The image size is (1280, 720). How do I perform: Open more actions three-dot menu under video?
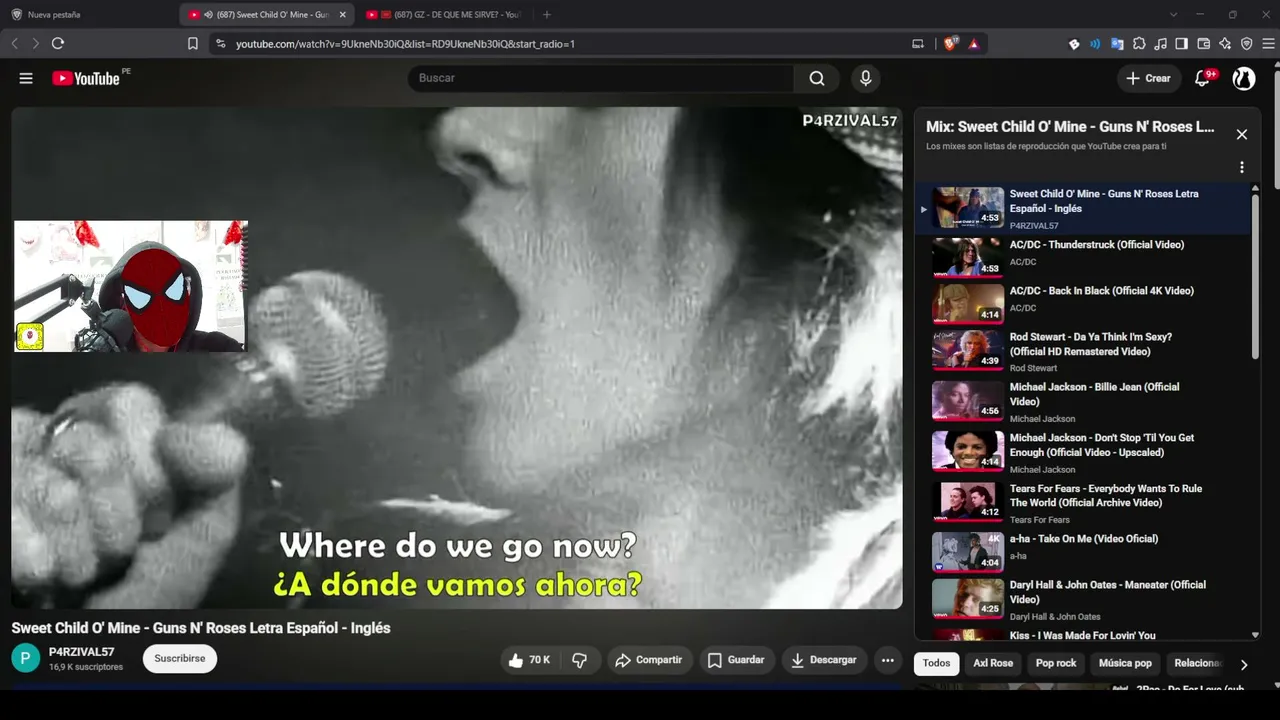(x=887, y=660)
